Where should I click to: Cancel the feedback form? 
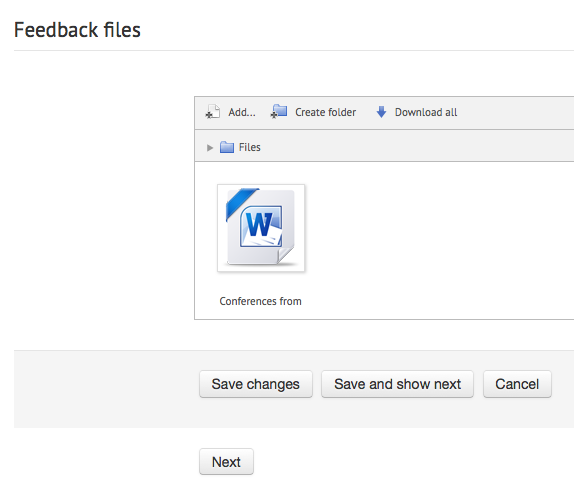pos(517,384)
